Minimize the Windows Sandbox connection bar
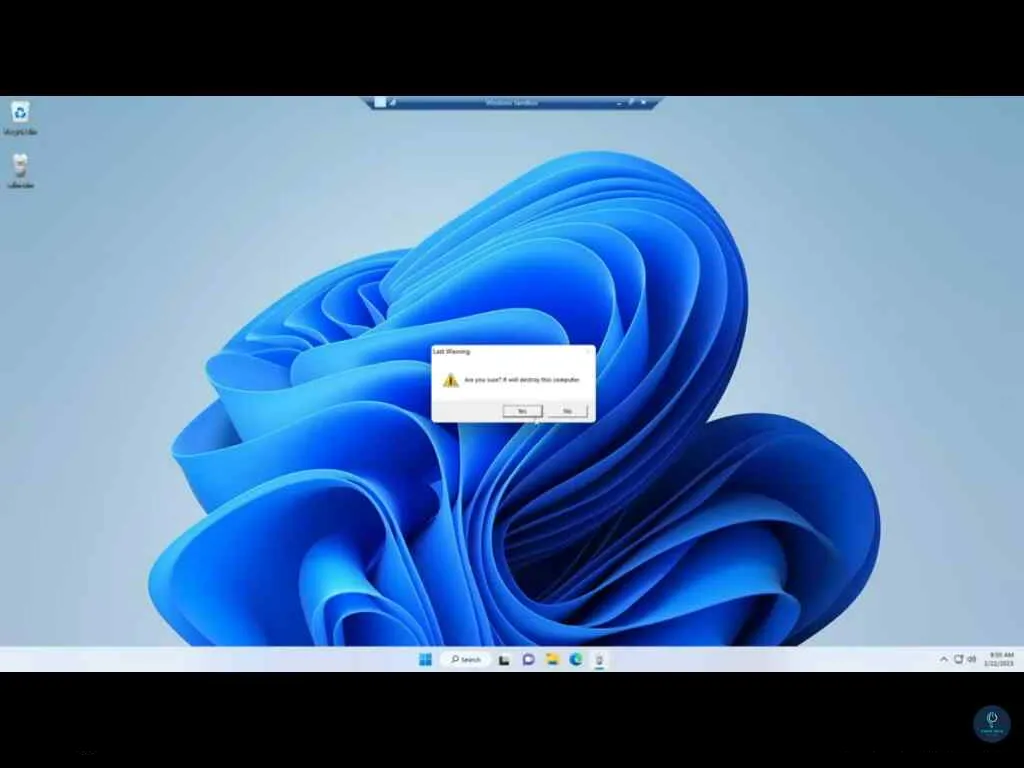This screenshot has height=768, width=1024. click(619, 103)
